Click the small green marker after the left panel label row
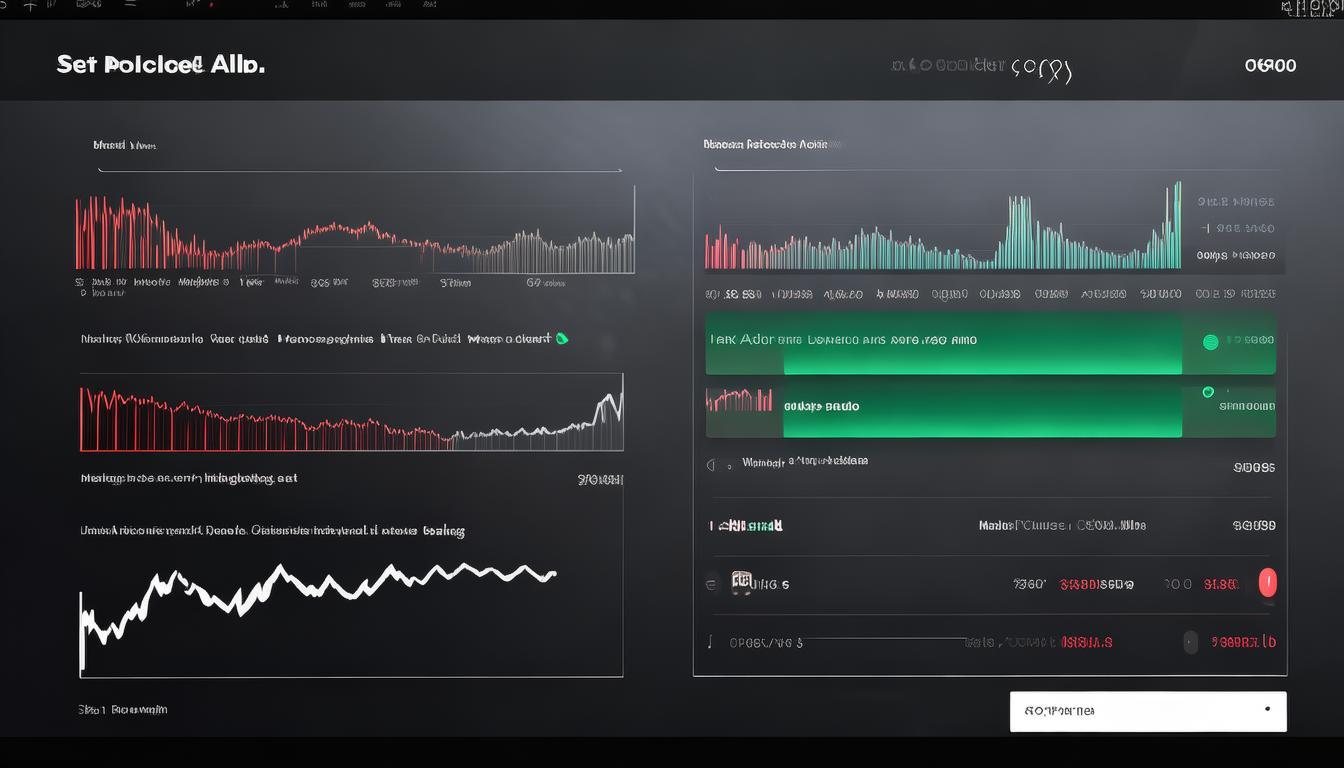Image resolution: width=1344 pixels, height=768 pixels. click(x=561, y=338)
